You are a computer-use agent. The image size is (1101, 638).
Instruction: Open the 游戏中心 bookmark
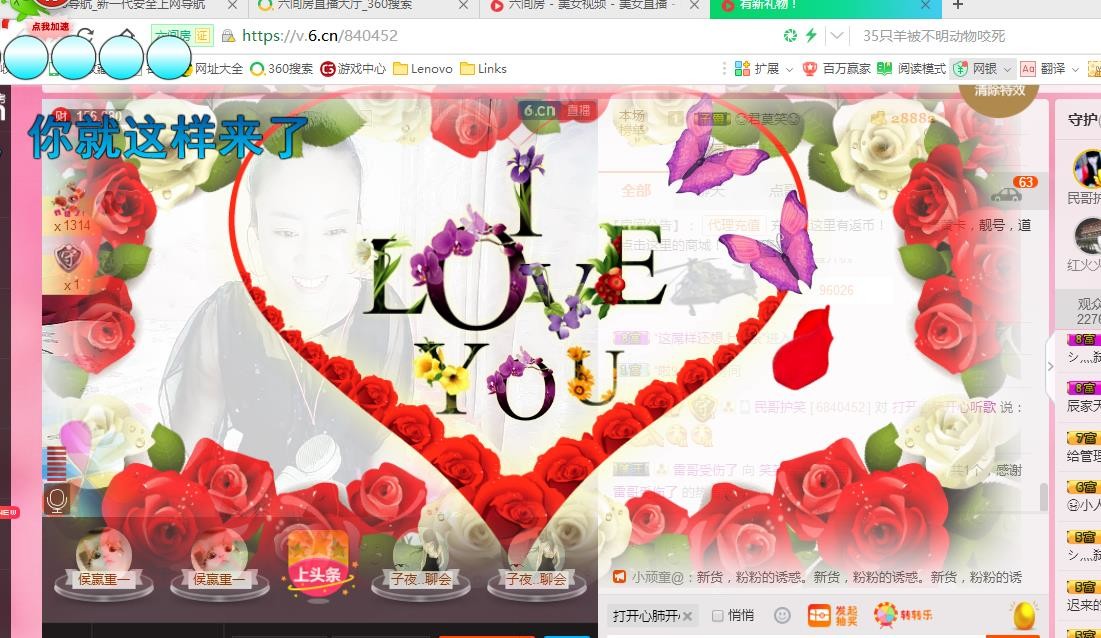click(x=353, y=69)
